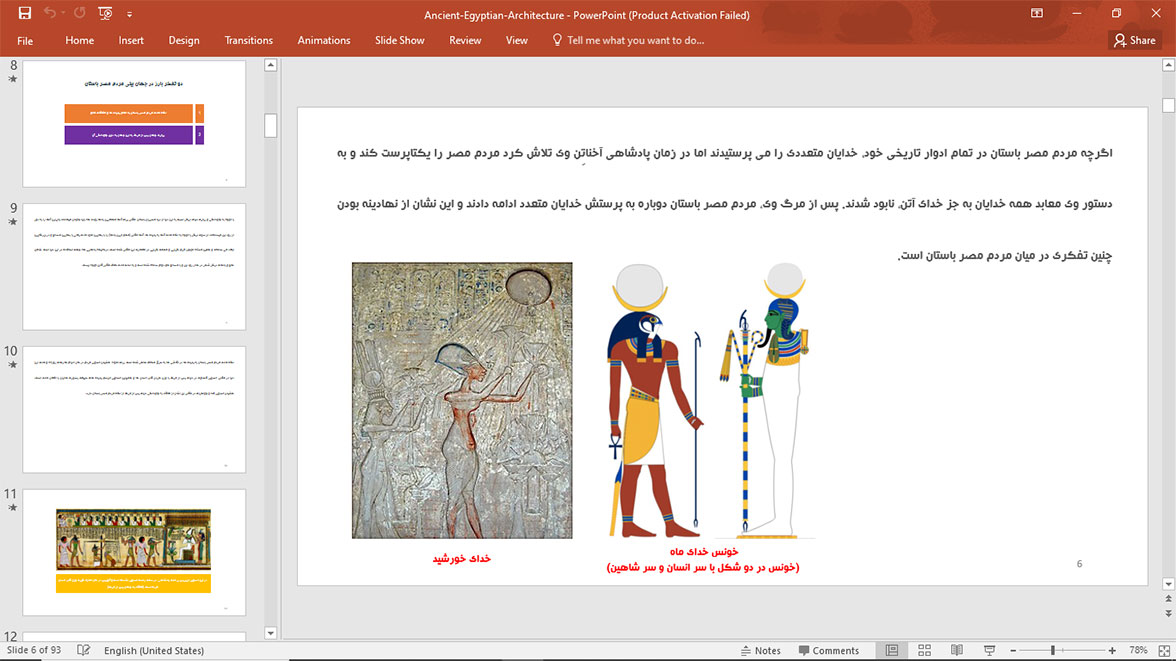Click the animation star icon beside slide 8
This screenshot has width=1176, height=661.
12,79
